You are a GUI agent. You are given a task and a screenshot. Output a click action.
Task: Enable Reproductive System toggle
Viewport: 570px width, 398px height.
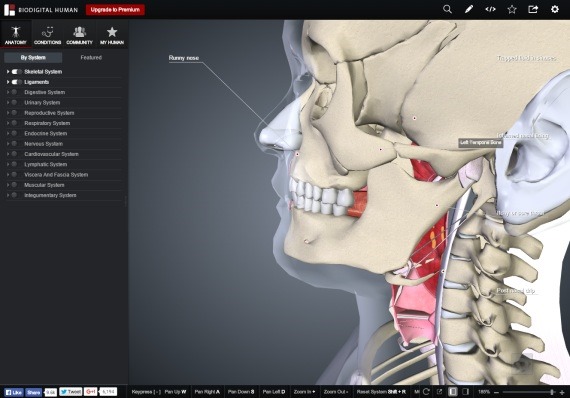[x=15, y=113]
